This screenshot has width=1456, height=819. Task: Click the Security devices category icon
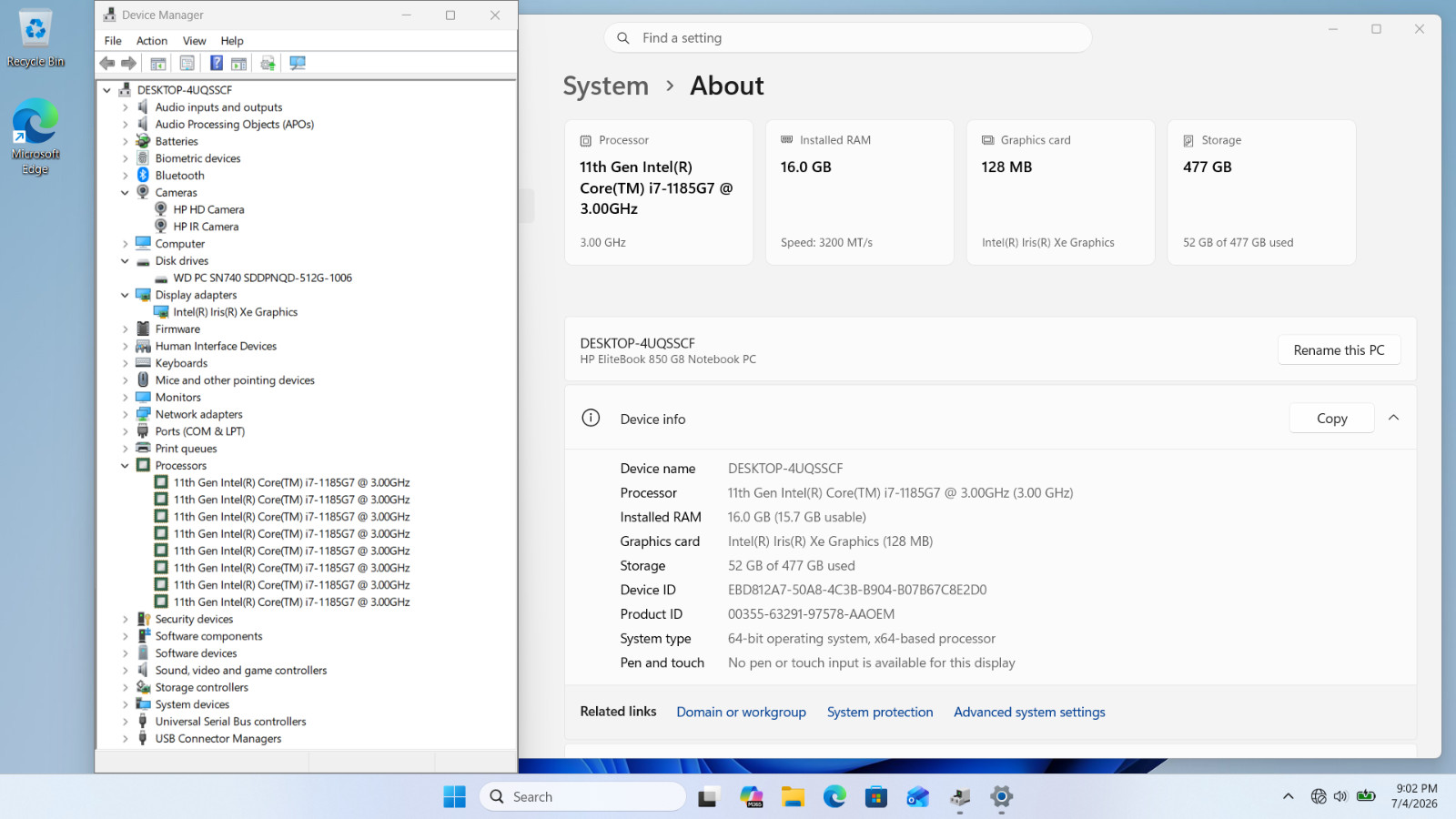coord(143,619)
